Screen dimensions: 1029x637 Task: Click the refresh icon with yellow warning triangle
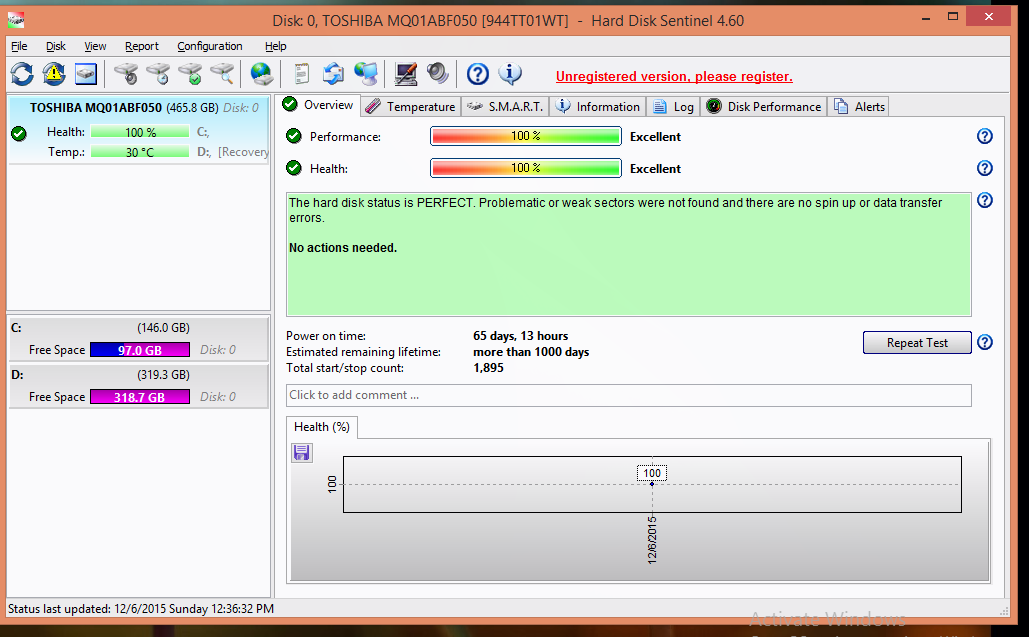coord(54,73)
